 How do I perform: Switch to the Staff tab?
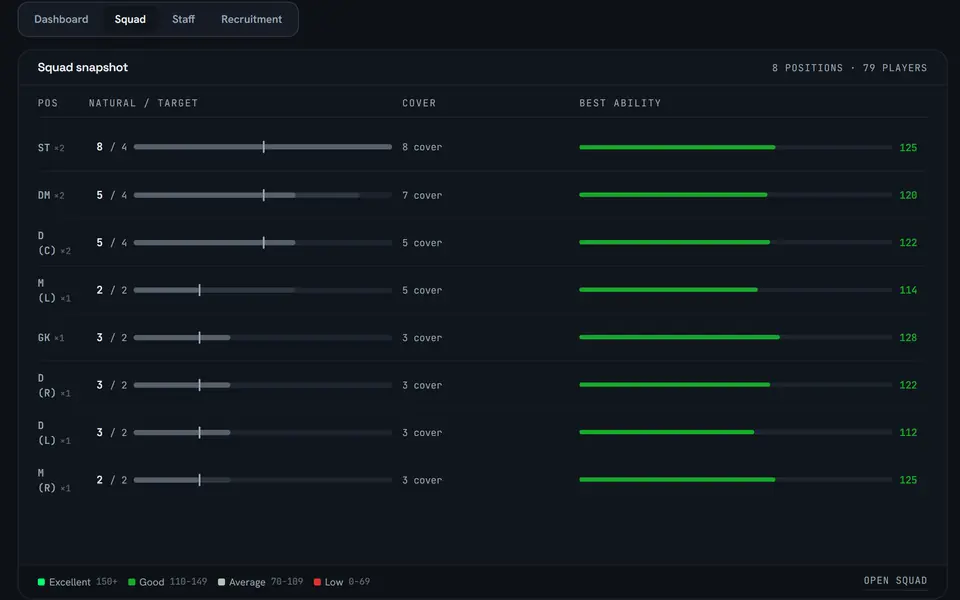click(x=183, y=20)
